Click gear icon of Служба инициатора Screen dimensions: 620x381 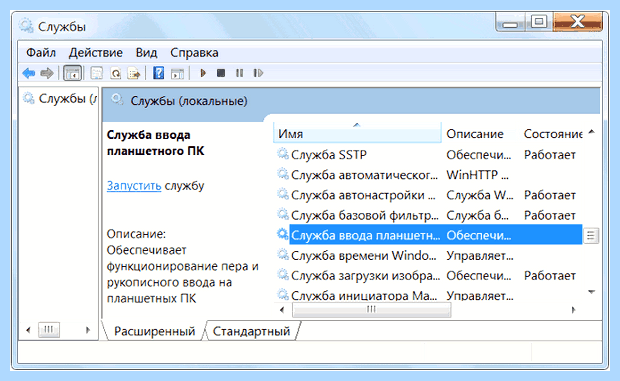282,294
